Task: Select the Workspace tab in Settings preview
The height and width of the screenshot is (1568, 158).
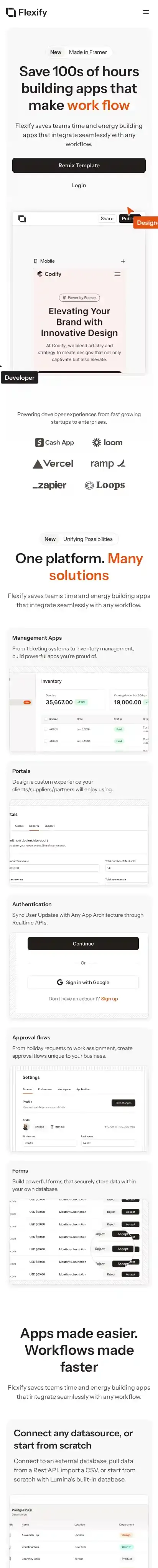Action: pyautogui.click(x=64, y=1089)
